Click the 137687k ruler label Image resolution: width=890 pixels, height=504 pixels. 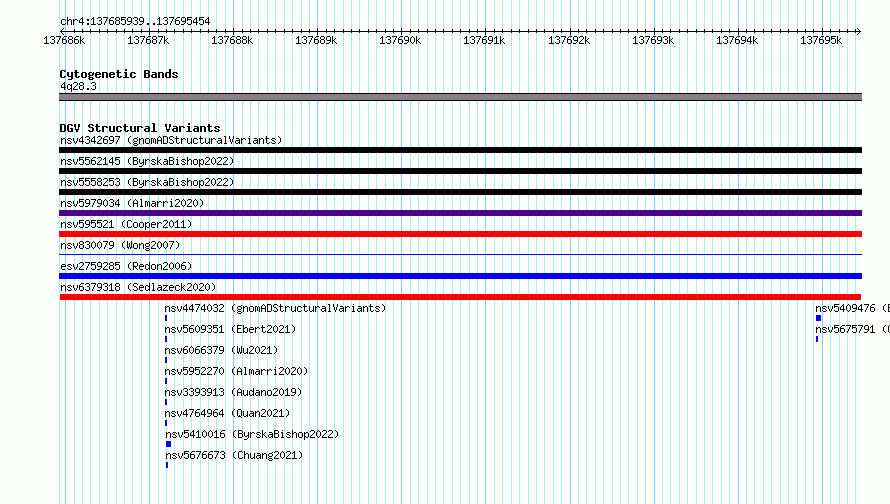click(x=148, y=40)
